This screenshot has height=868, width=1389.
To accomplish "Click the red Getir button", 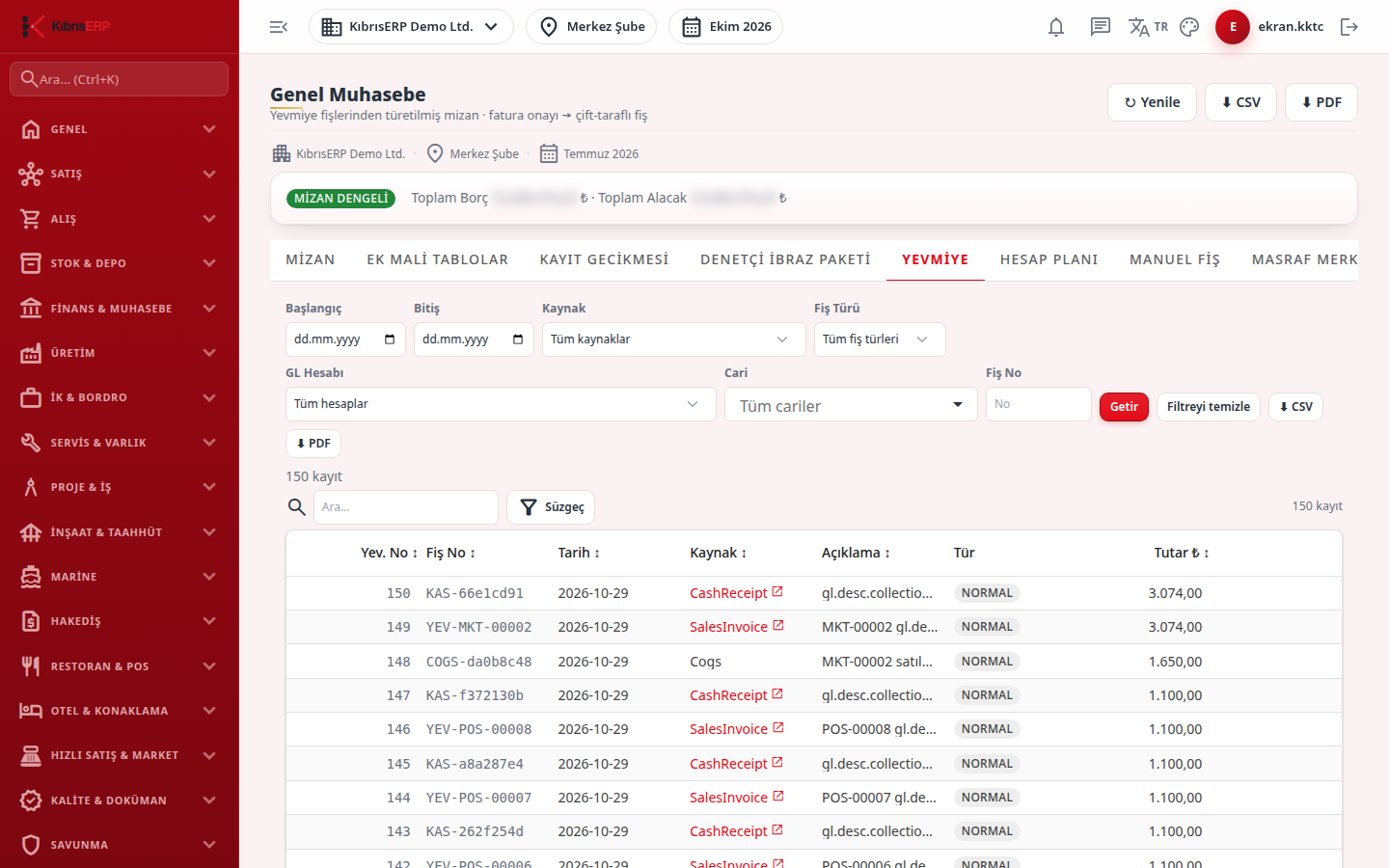I will pos(1124,407).
